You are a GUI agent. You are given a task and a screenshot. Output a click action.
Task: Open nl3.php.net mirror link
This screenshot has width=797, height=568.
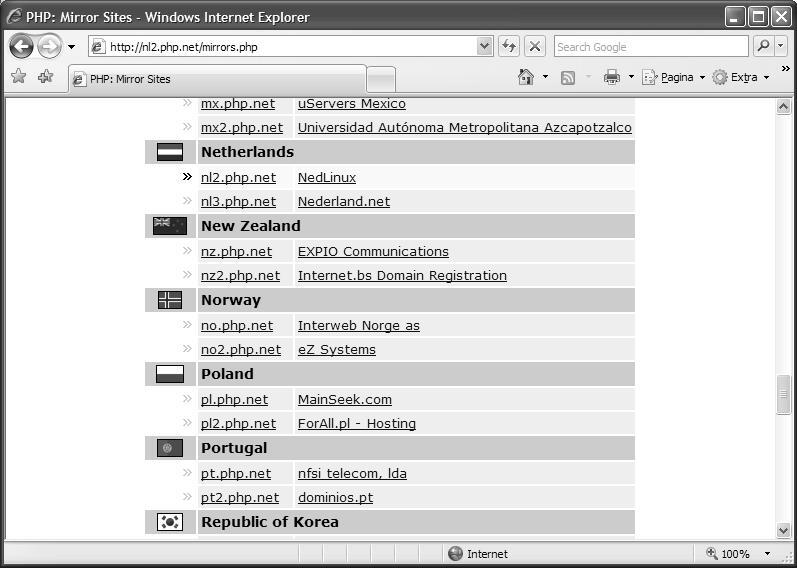[238, 201]
